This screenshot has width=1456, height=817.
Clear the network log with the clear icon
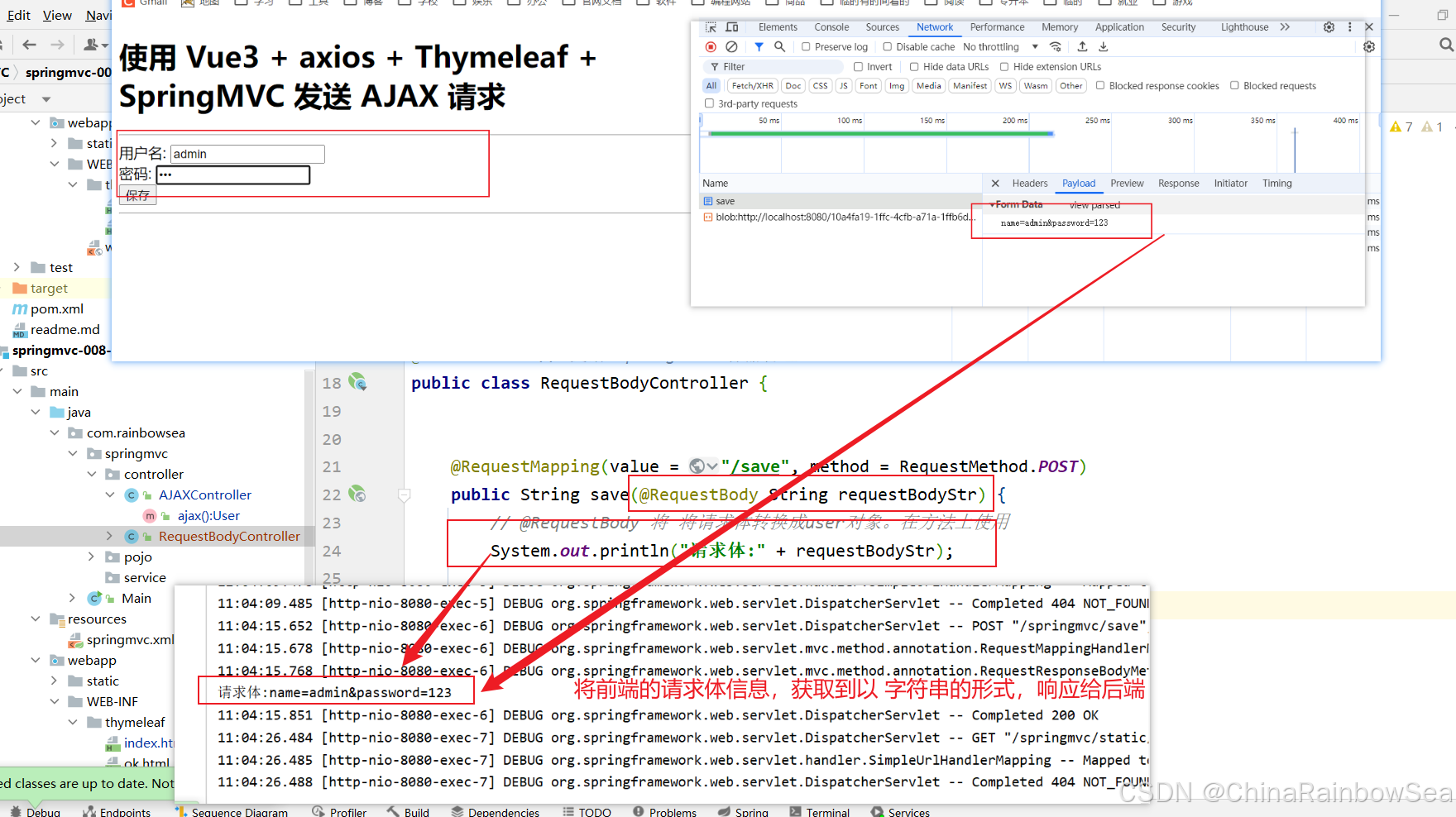pos(731,47)
